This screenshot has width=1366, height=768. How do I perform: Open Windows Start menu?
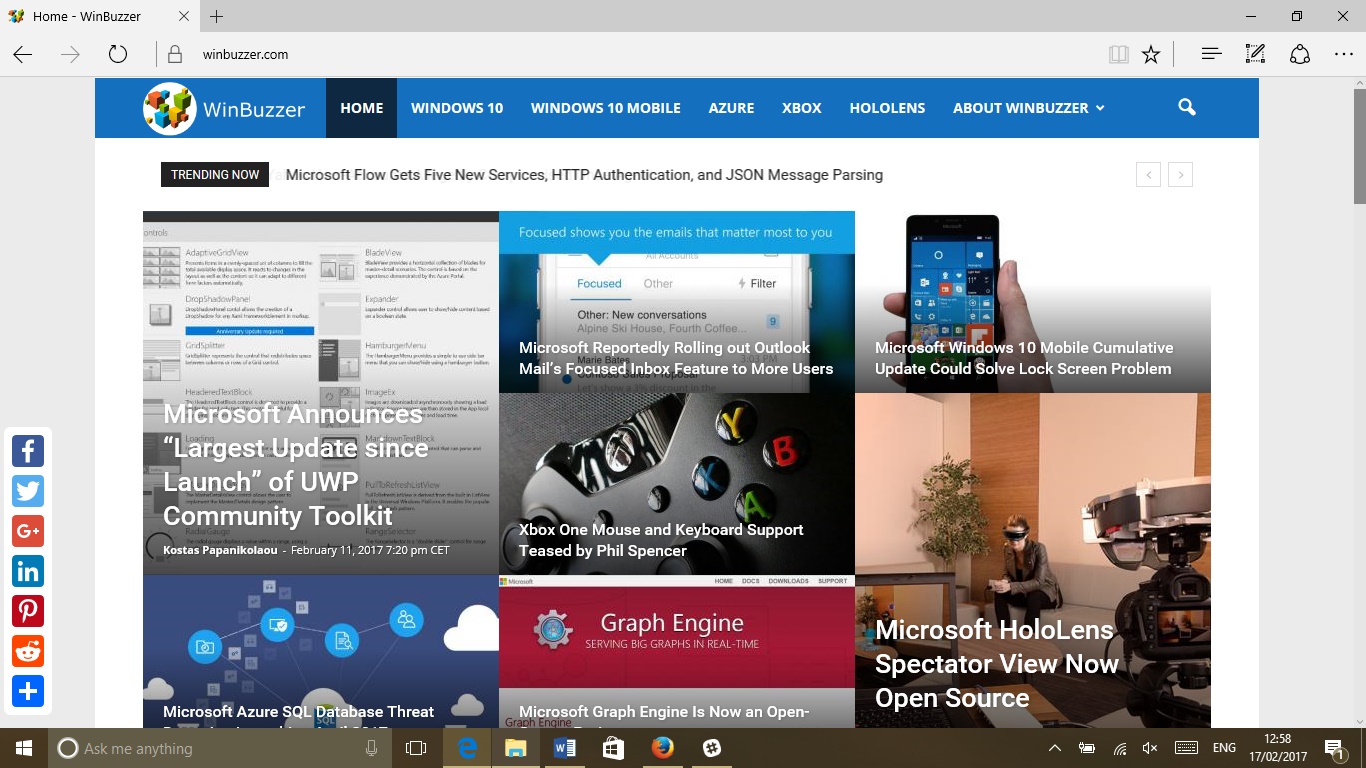[23, 748]
